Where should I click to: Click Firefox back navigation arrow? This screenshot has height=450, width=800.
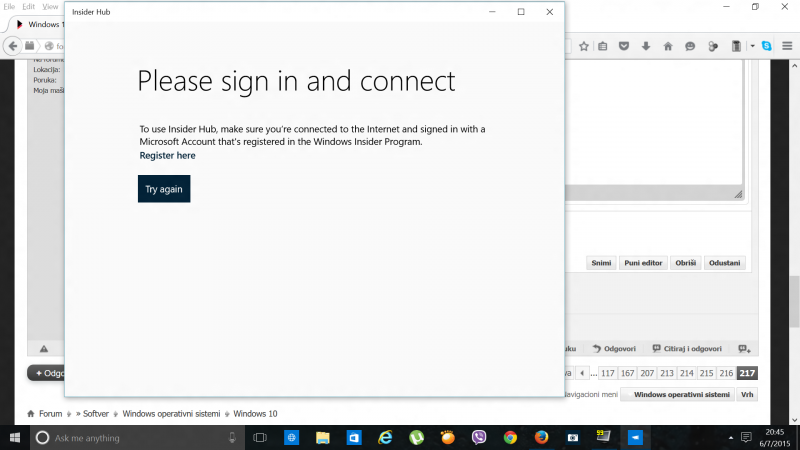pyautogui.click(x=12, y=46)
